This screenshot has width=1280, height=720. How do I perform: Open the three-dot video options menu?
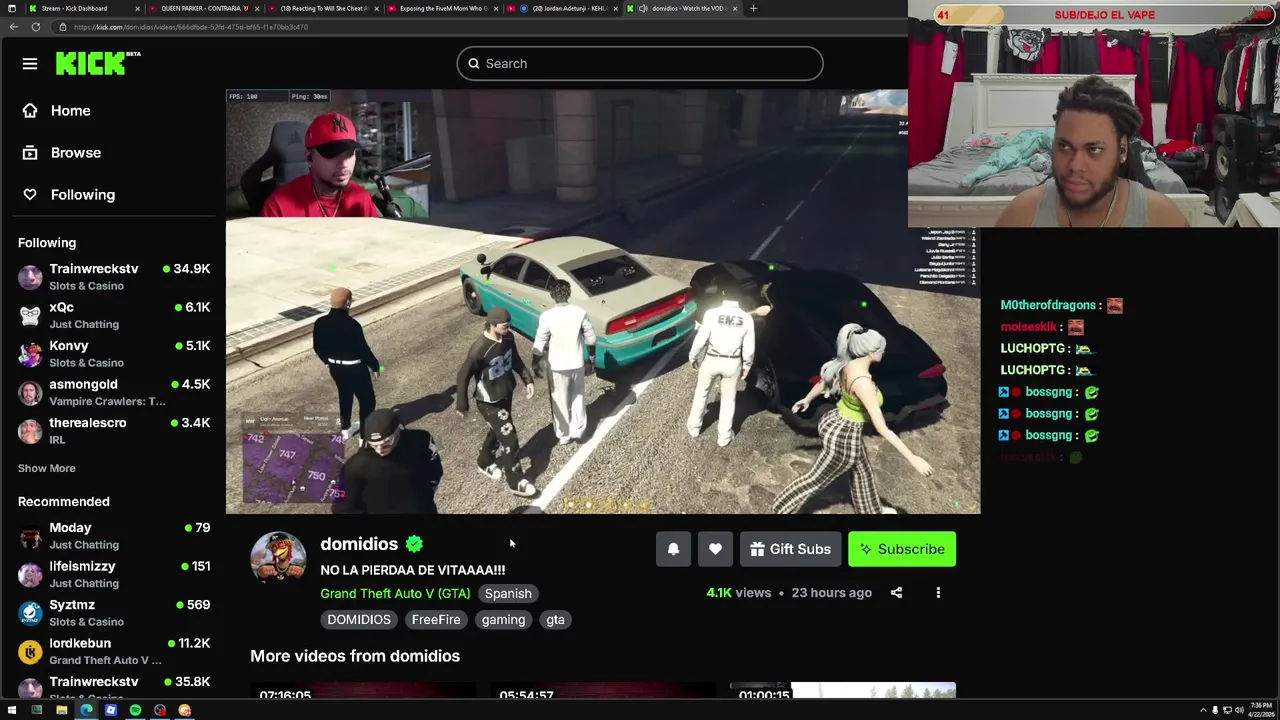click(x=938, y=593)
